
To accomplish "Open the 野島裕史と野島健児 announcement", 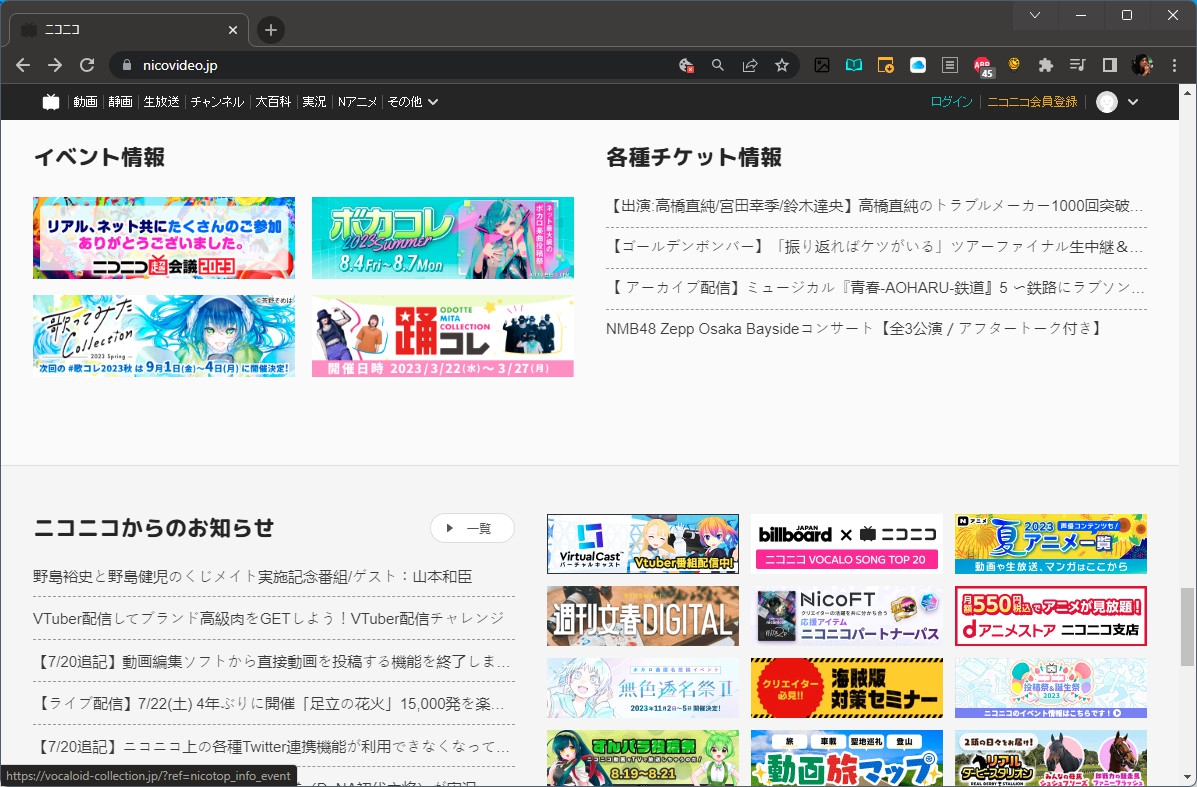I will coord(253,576).
